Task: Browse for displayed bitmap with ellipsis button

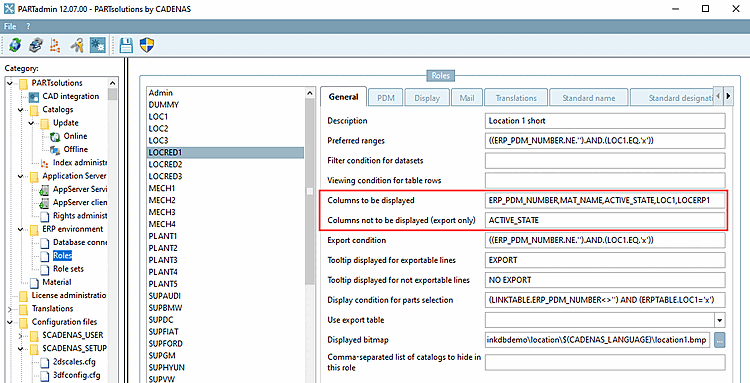Action: (x=720, y=340)
